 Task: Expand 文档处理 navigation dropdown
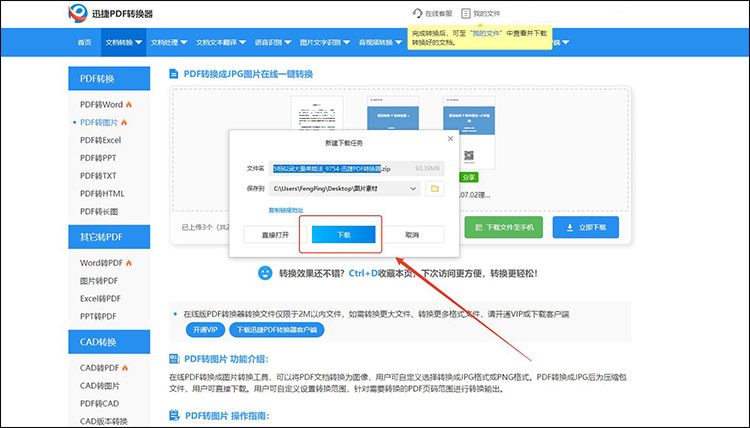click(169, 42)
